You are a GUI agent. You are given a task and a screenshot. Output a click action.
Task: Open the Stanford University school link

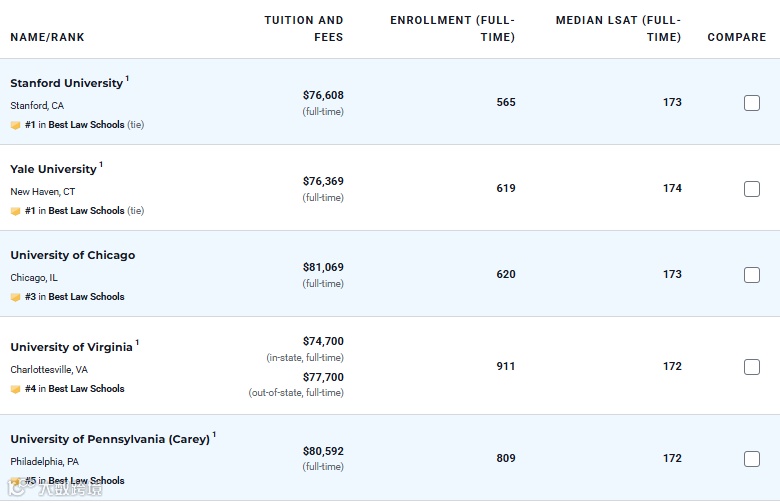coord(66,83)
